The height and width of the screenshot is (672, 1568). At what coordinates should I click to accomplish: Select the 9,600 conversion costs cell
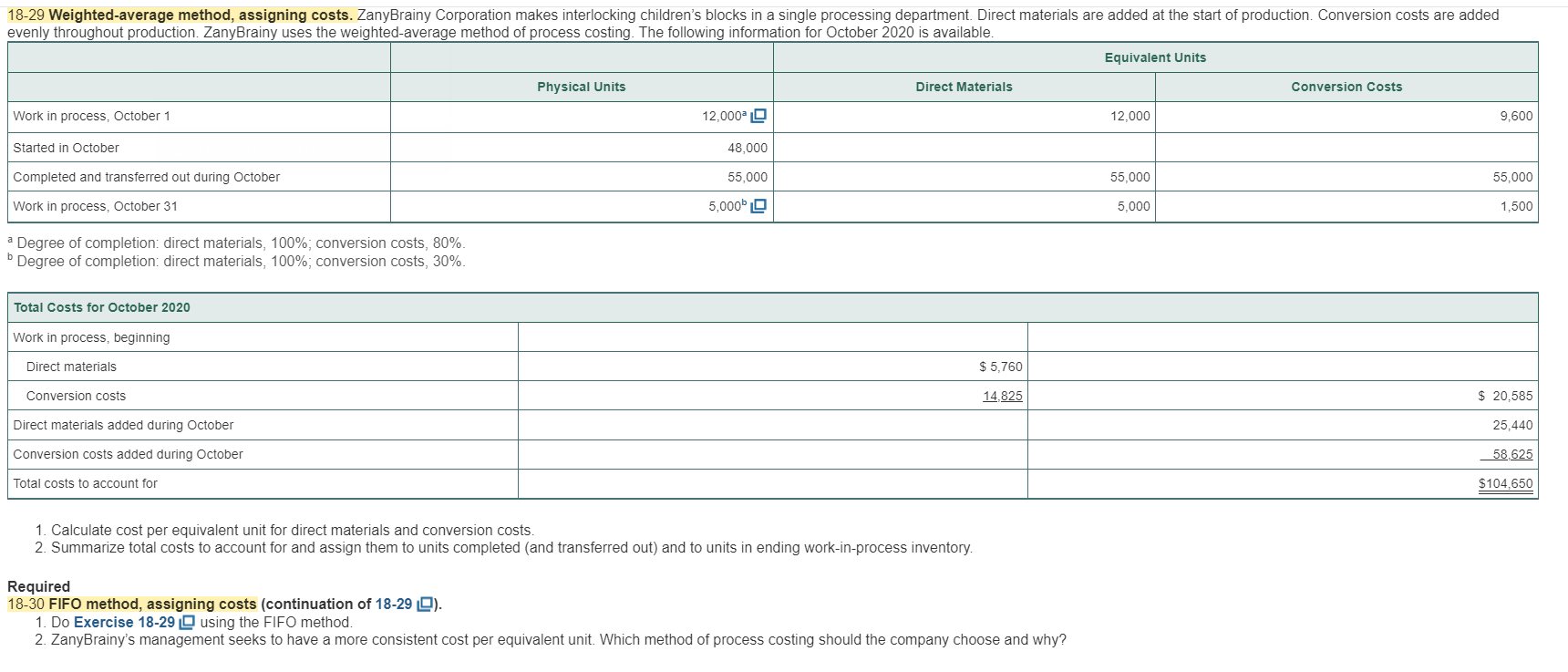(1516, 116)
